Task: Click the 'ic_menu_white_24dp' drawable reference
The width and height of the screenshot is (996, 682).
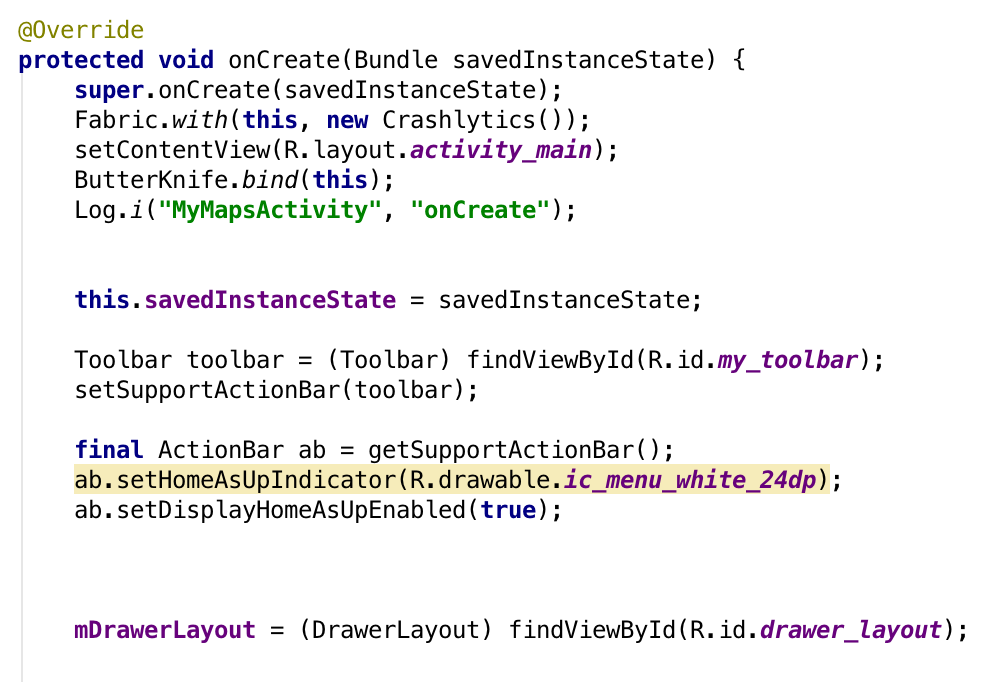Action: click(x=690, y=479)
